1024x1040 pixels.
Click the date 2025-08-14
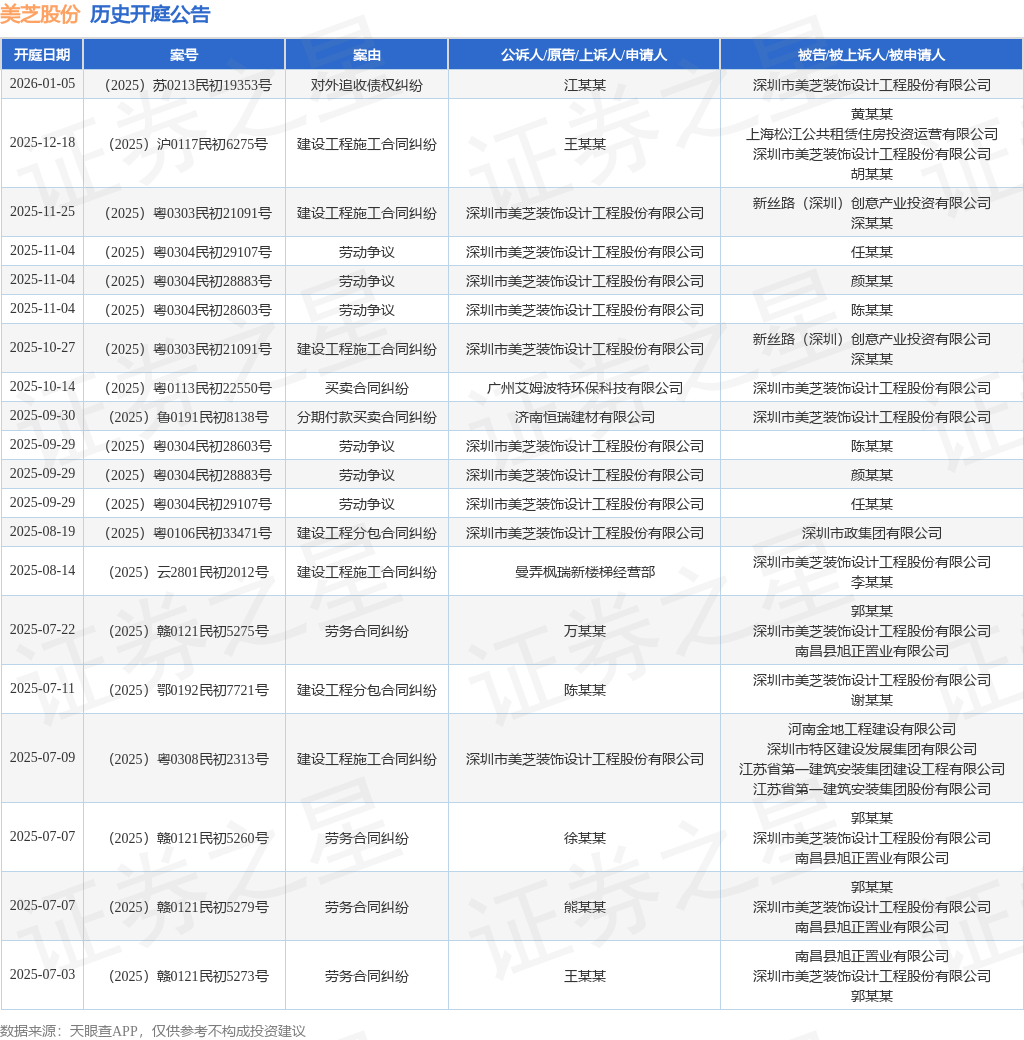tap(42, 571)
